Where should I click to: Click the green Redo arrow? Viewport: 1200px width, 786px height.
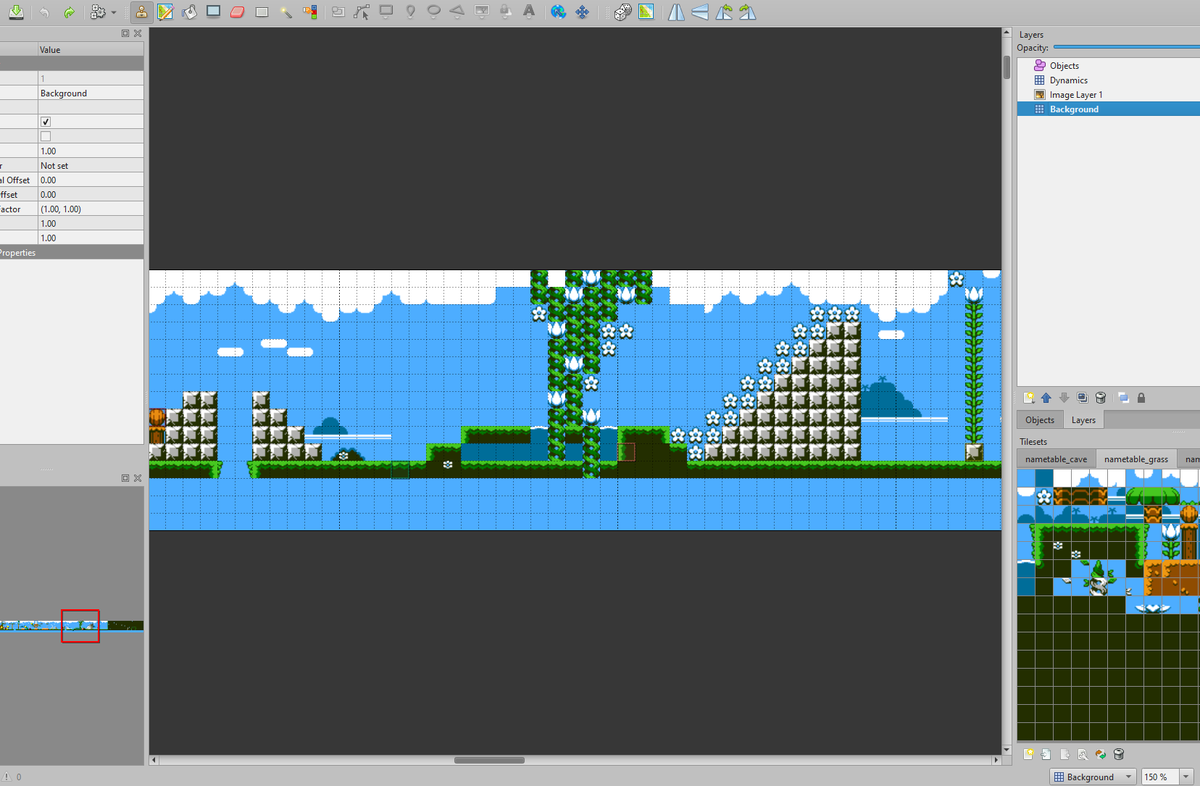[70, 12]
